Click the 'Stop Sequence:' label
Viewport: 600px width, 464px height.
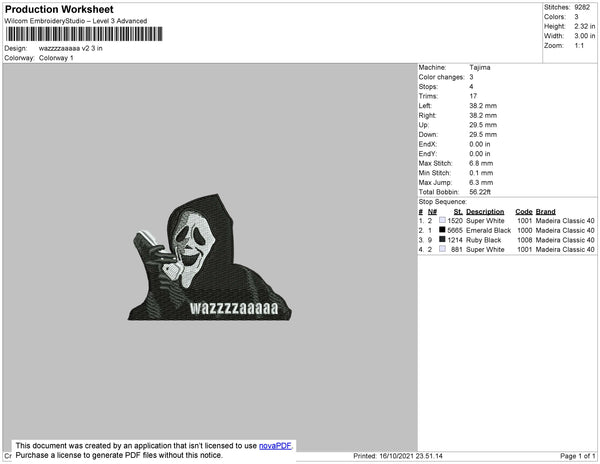pyautogui.click(x=443, y=202)
